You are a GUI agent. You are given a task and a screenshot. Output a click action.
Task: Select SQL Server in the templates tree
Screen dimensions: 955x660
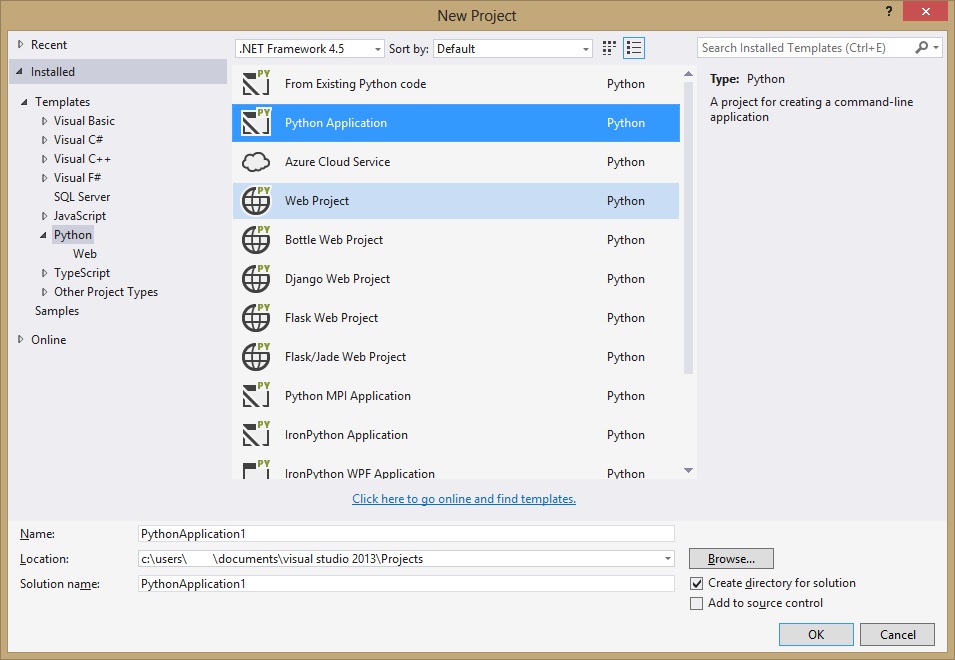pos(82,197)
